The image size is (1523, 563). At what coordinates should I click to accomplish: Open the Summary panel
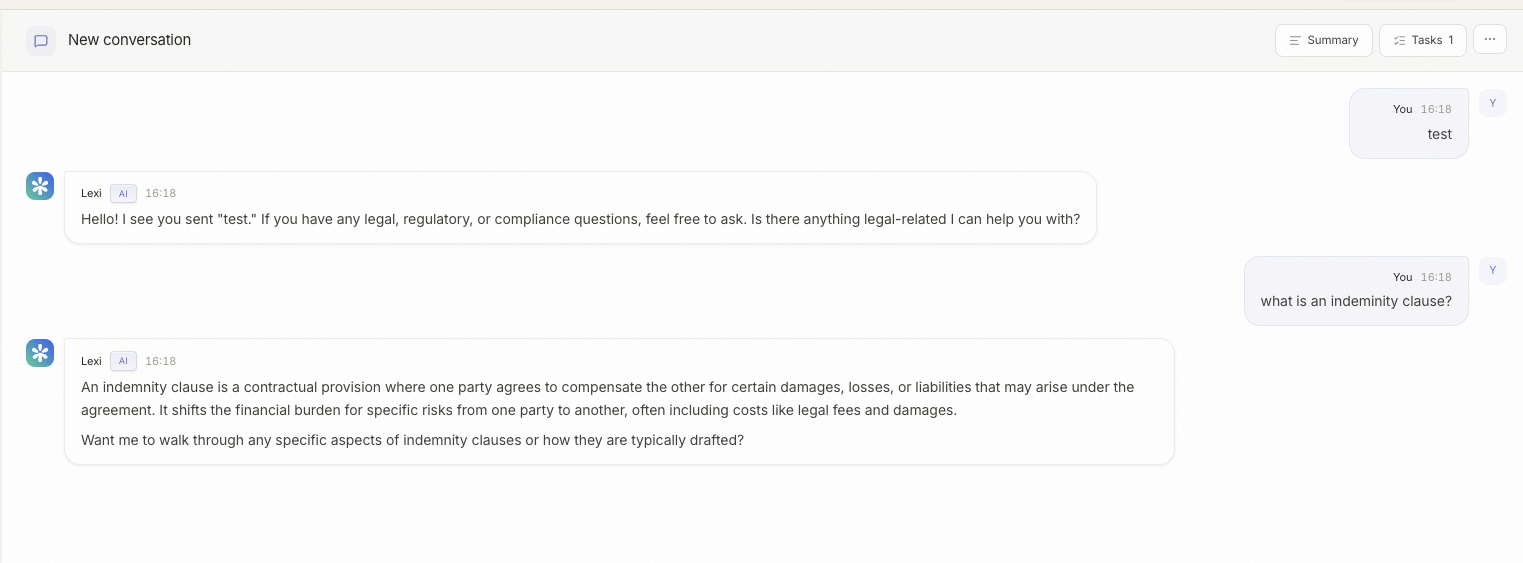(1323, 40)
